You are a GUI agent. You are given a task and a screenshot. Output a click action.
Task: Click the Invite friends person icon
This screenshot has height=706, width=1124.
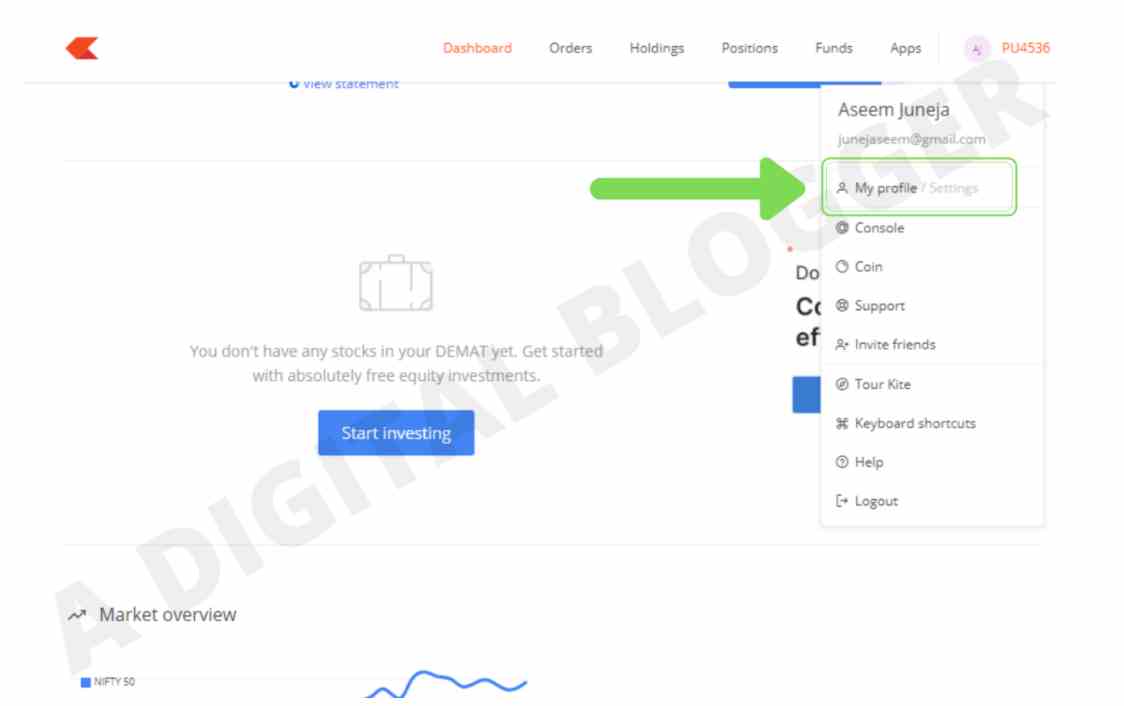coord(842,345)
